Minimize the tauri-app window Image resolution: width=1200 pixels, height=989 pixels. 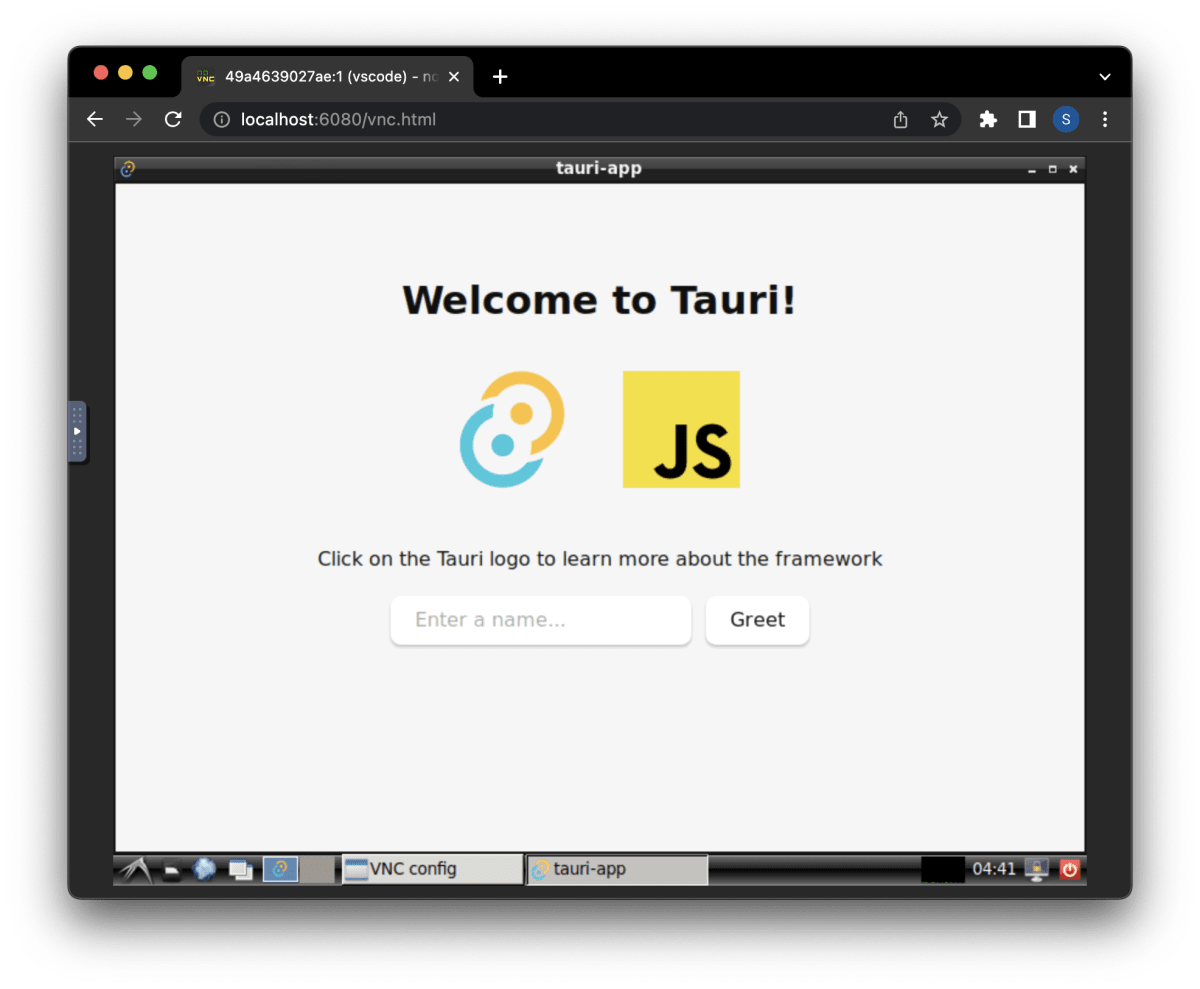point(1032,170)
